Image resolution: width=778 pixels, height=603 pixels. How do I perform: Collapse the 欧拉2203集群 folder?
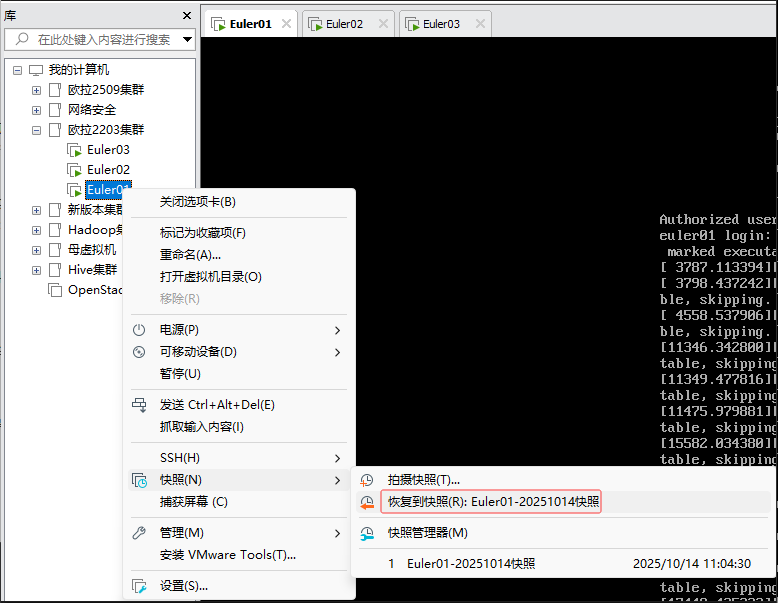[36, 131]
